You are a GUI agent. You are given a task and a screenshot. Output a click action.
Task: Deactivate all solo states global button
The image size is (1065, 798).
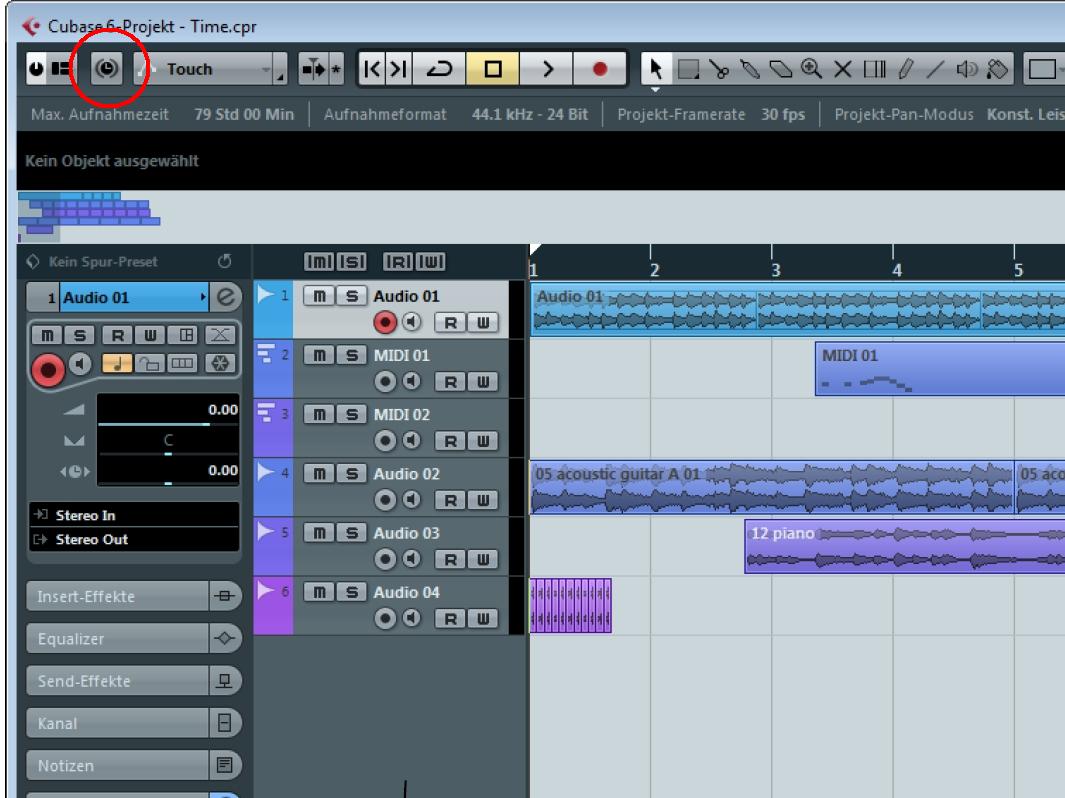(x=352, y=261)
